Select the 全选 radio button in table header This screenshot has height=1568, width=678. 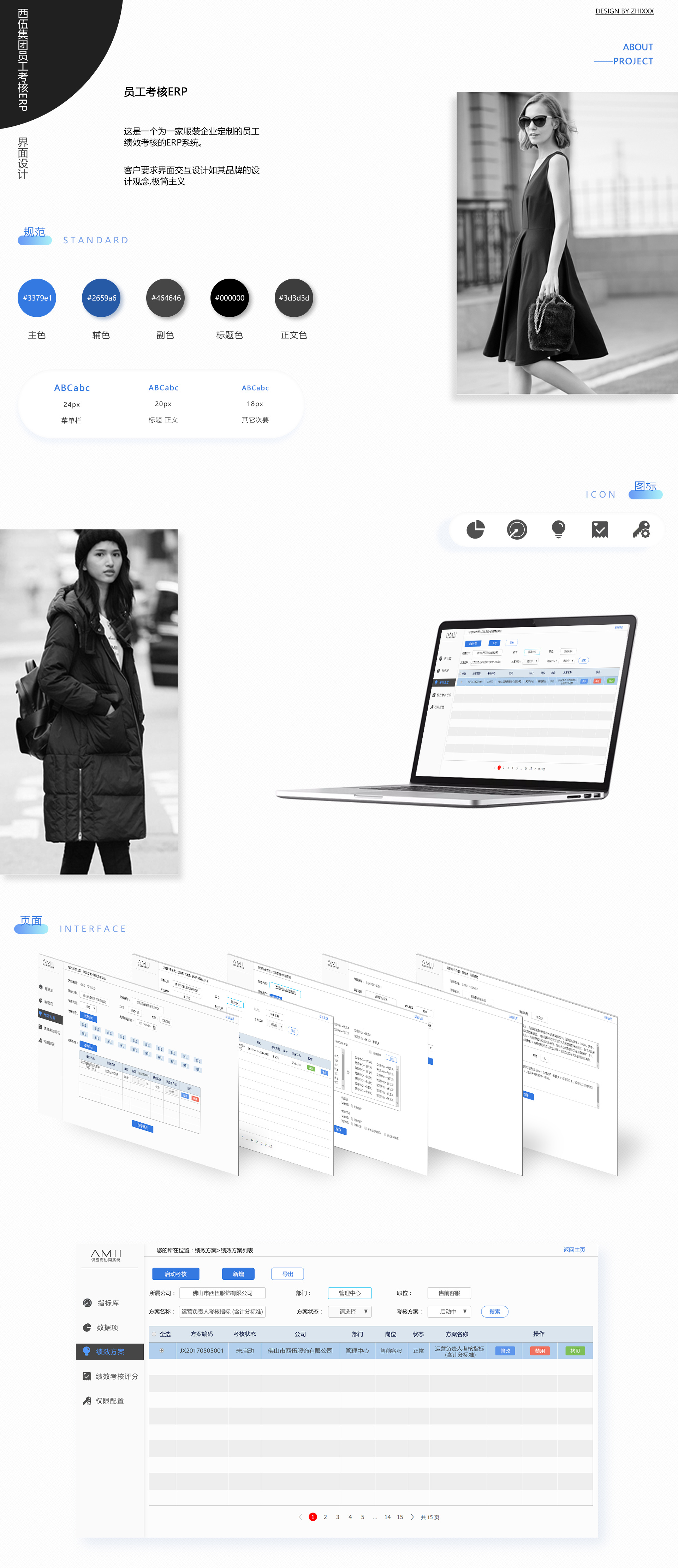pos(155,1334)
